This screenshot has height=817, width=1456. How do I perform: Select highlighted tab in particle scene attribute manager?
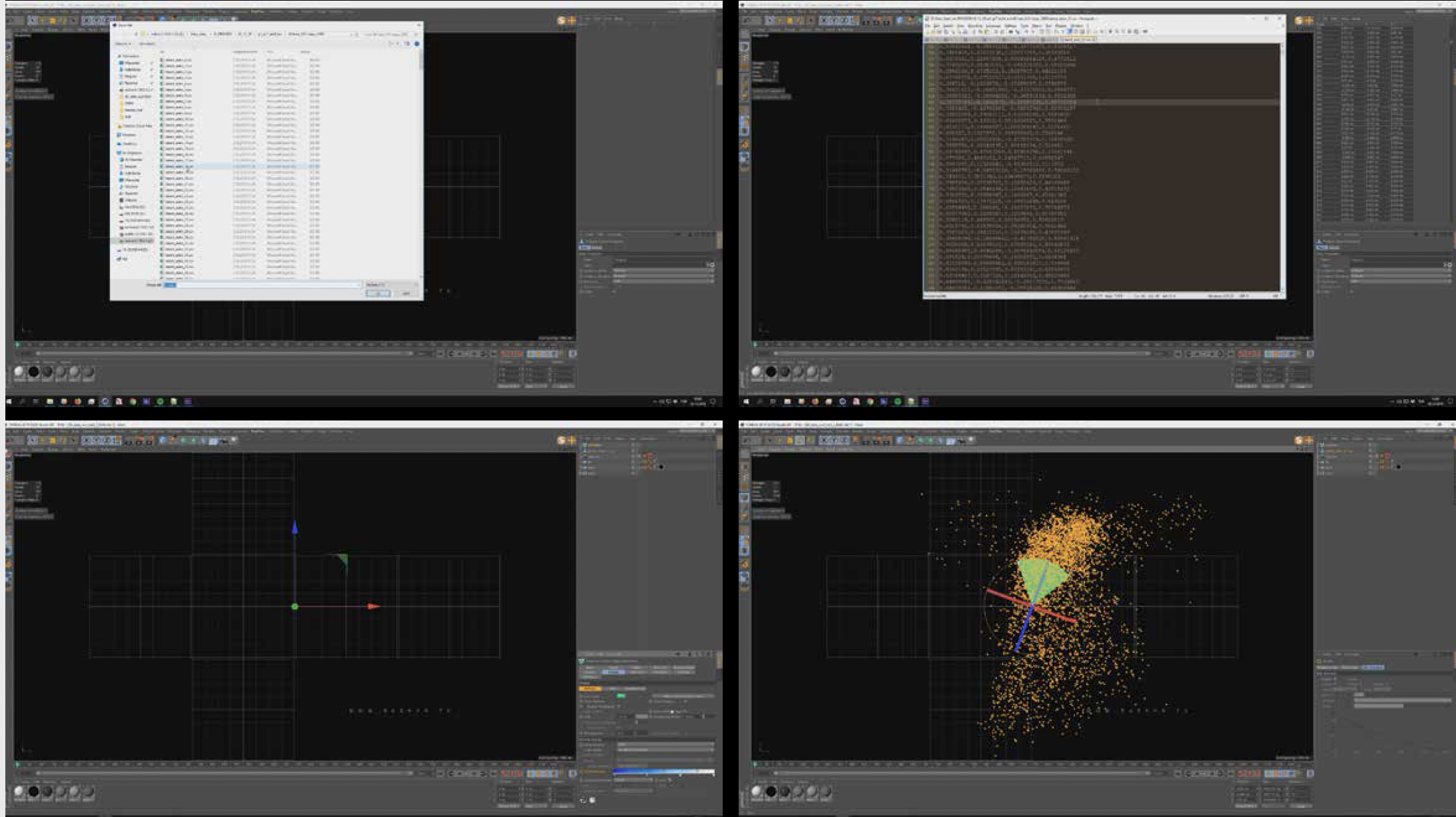click(1373, 667)
